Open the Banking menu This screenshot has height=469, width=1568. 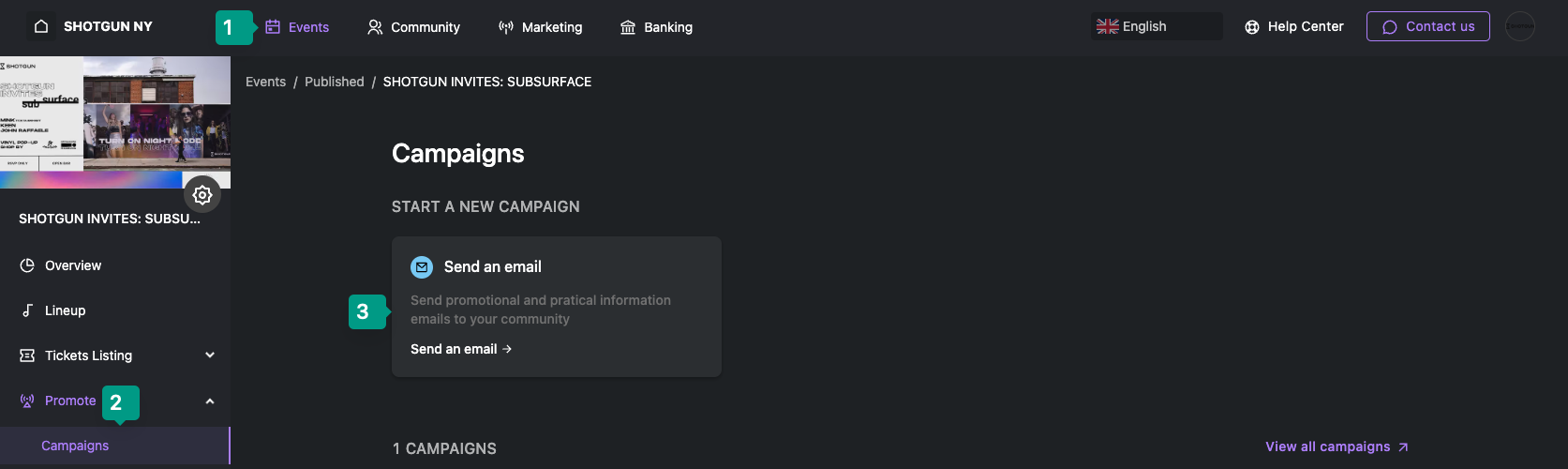point(656,27)
